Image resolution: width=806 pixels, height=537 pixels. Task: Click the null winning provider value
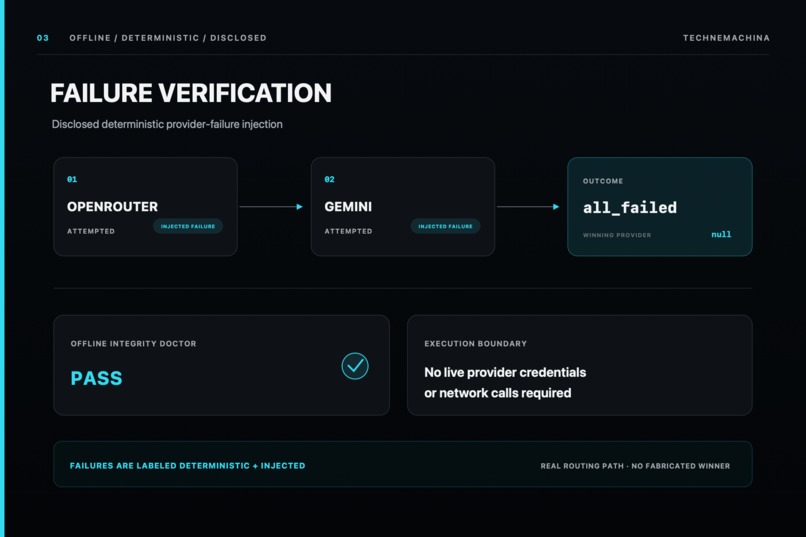pos(721,234)
